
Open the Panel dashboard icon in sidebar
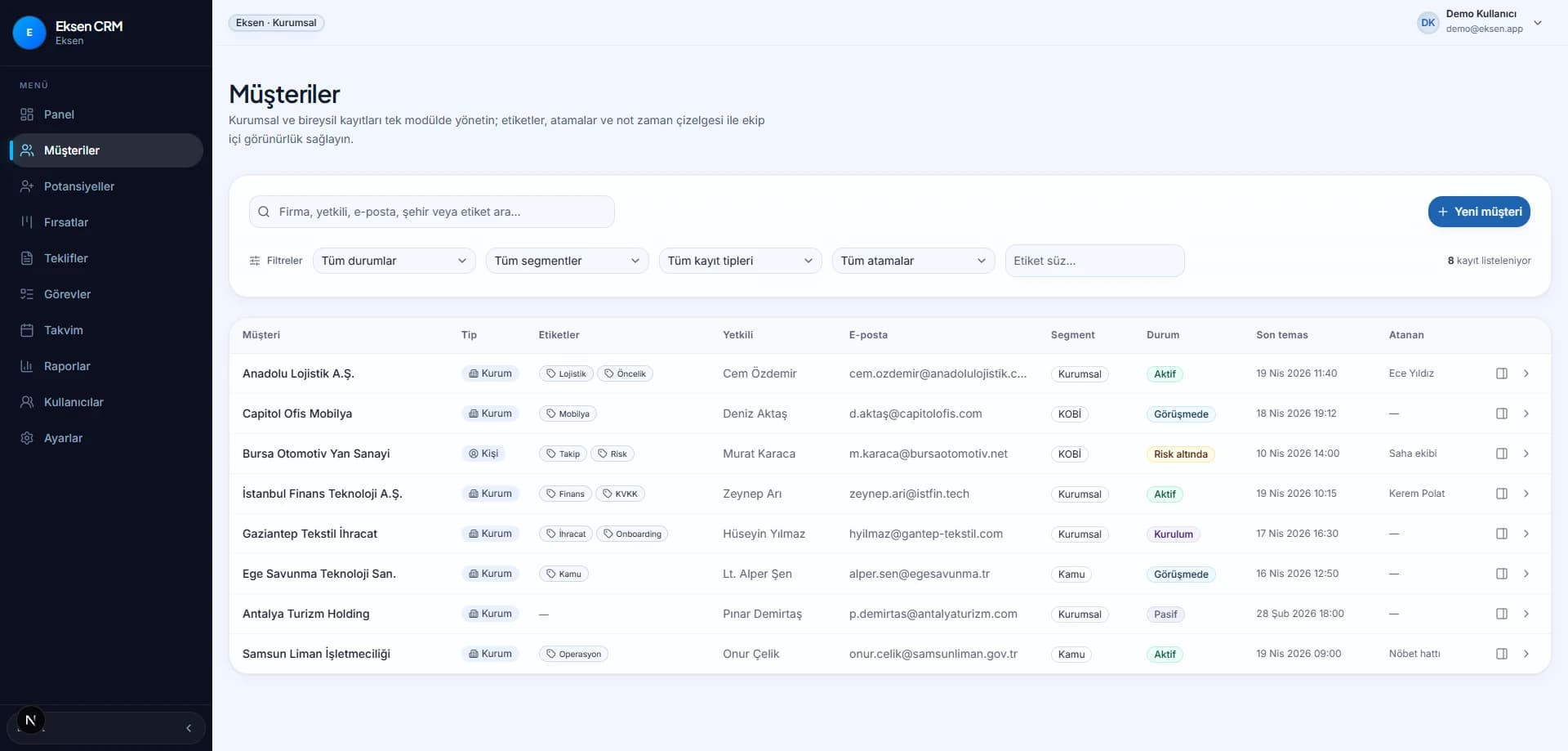[28, 114]
